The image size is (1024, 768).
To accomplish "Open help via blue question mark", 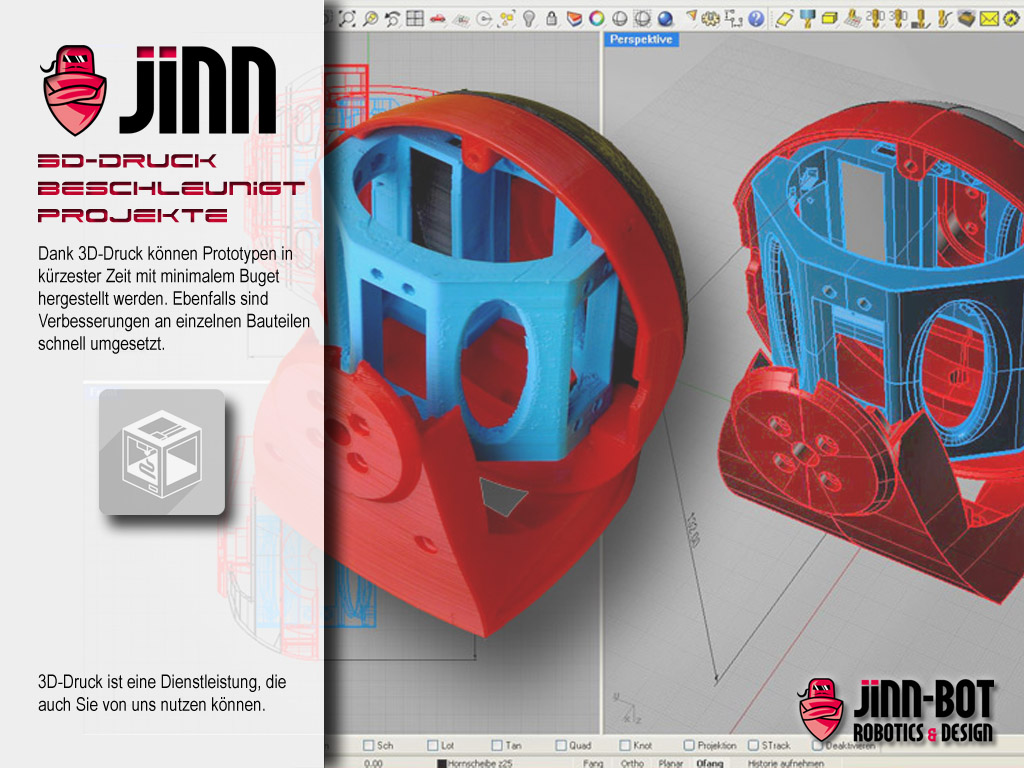I will tap(756, 18).
